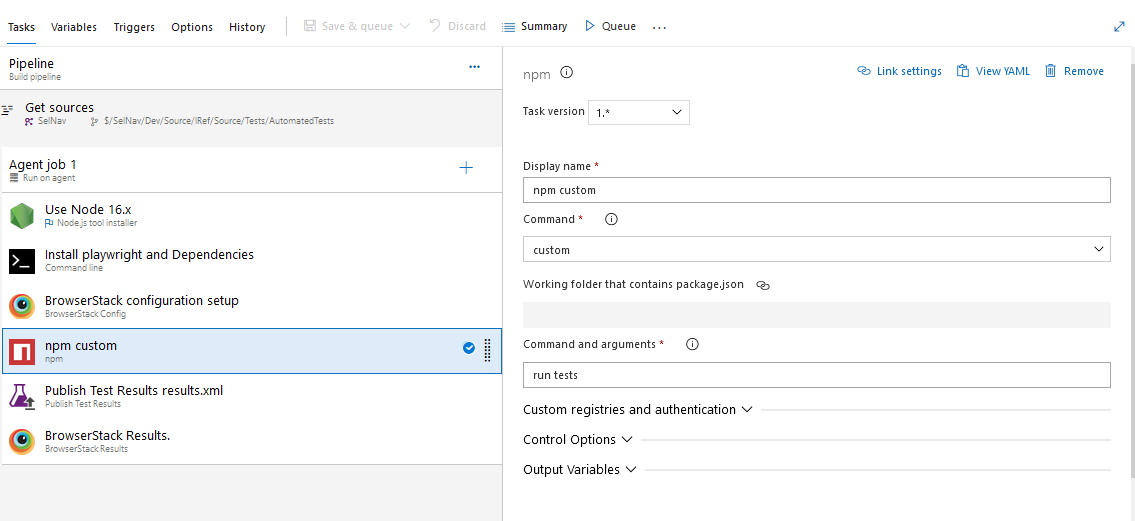Click the BrowserStack Results eye icon

click(22, 441)
